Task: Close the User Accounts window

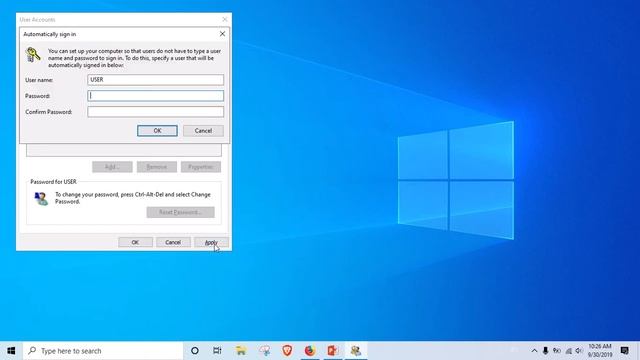Action: click(x=224, y=19)
